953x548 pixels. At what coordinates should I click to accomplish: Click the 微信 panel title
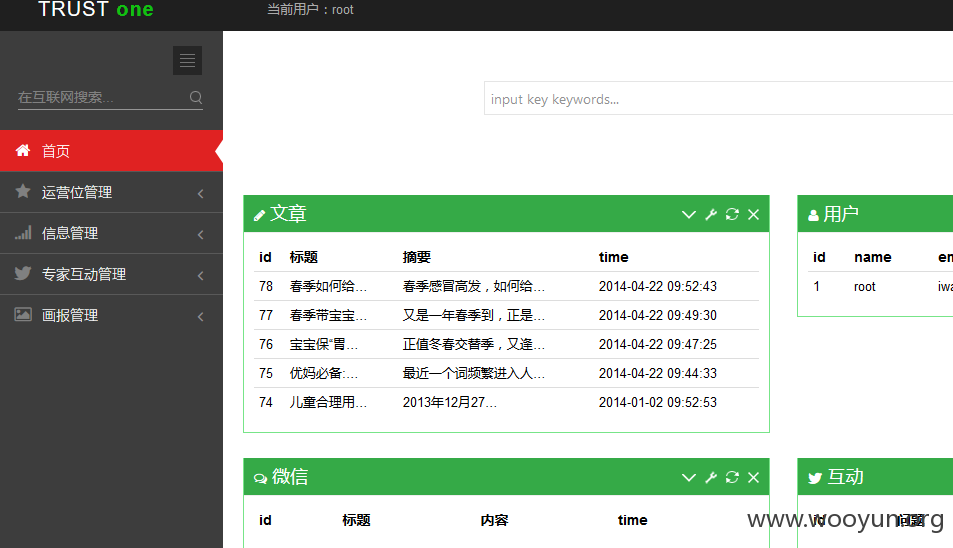tap(290, 477)
